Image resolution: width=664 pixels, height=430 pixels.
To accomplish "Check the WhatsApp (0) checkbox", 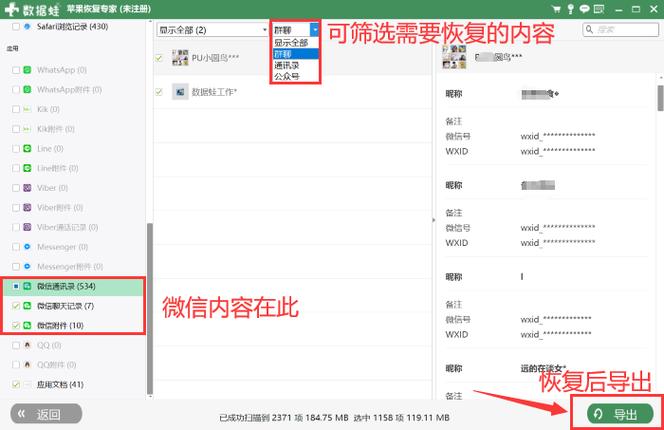I will coord(16,70).
